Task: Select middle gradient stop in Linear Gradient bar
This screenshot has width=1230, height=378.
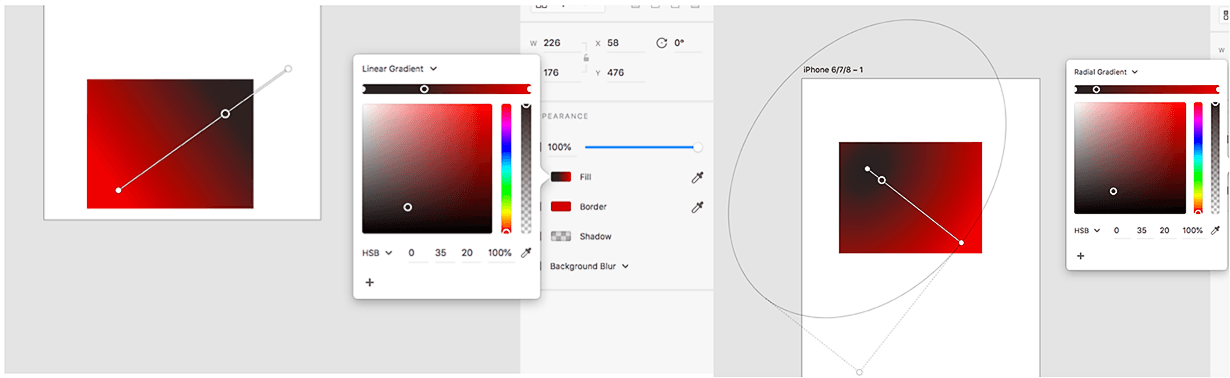Action: click(x=424, y=89)
